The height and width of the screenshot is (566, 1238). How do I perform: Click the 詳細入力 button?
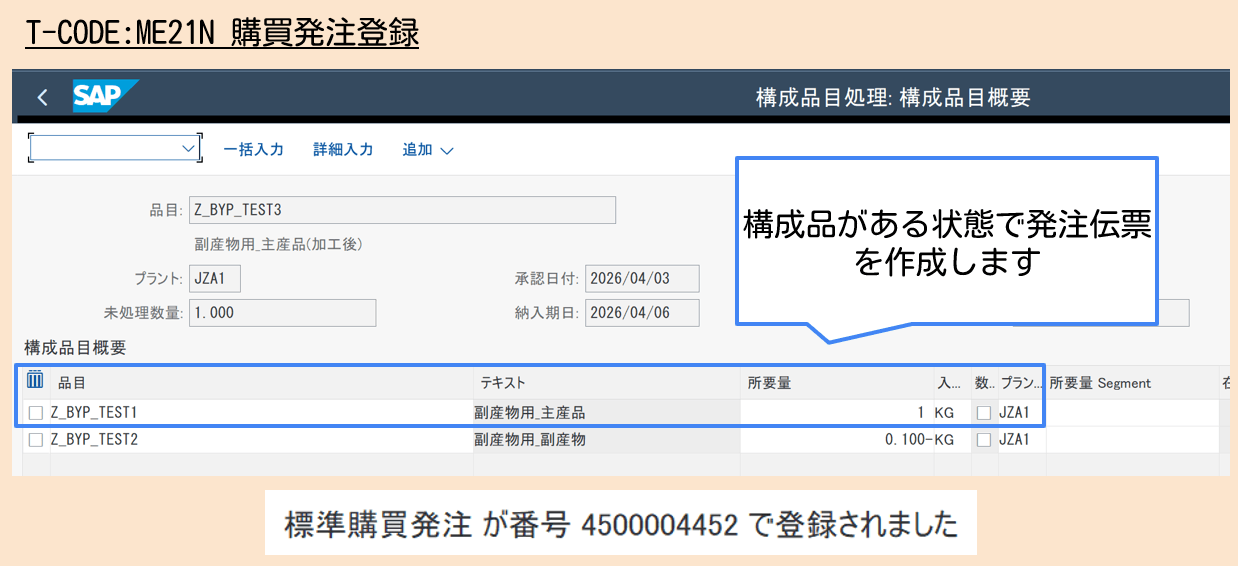click(x=343, y=149)
